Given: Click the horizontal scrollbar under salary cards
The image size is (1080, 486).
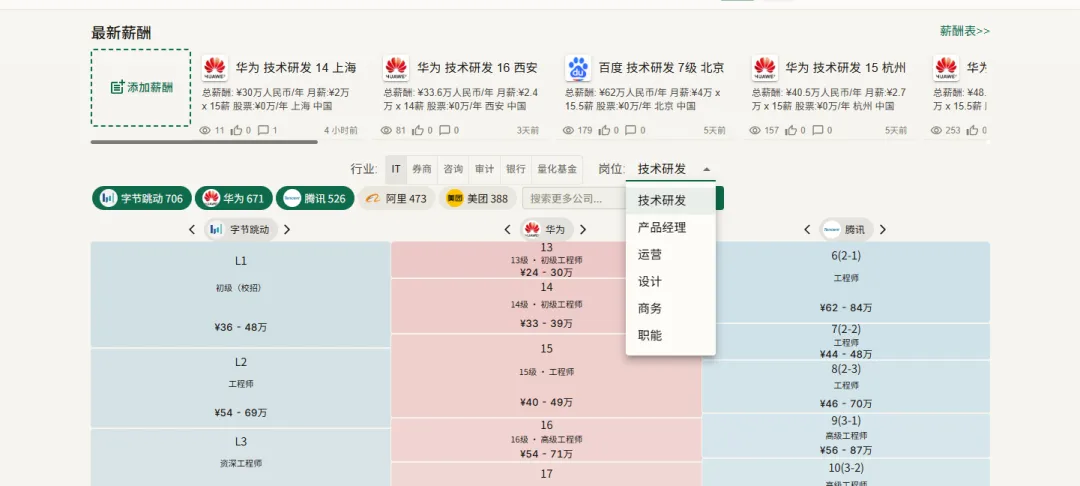Looking at the screenshot, I should (x=204, y=142).
